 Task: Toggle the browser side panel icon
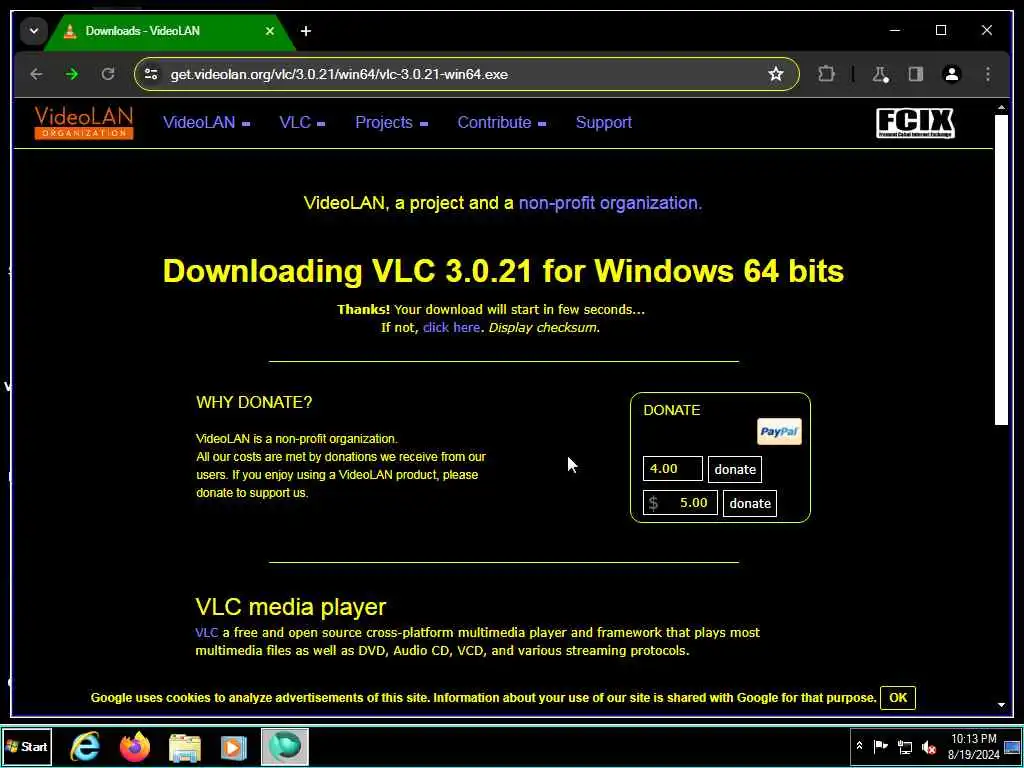coord(916,74)
